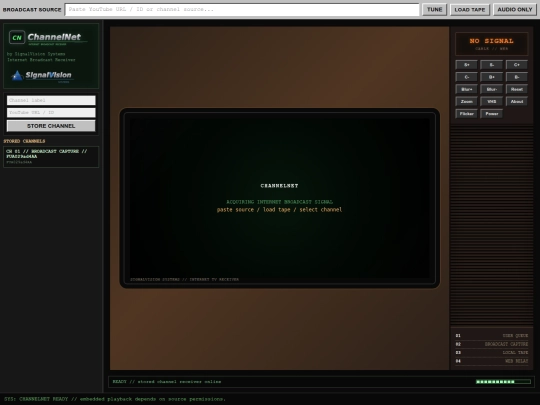Screen dimensions: 540x405
Task: Toggle the VHS effect button
Action: [491, 102]
